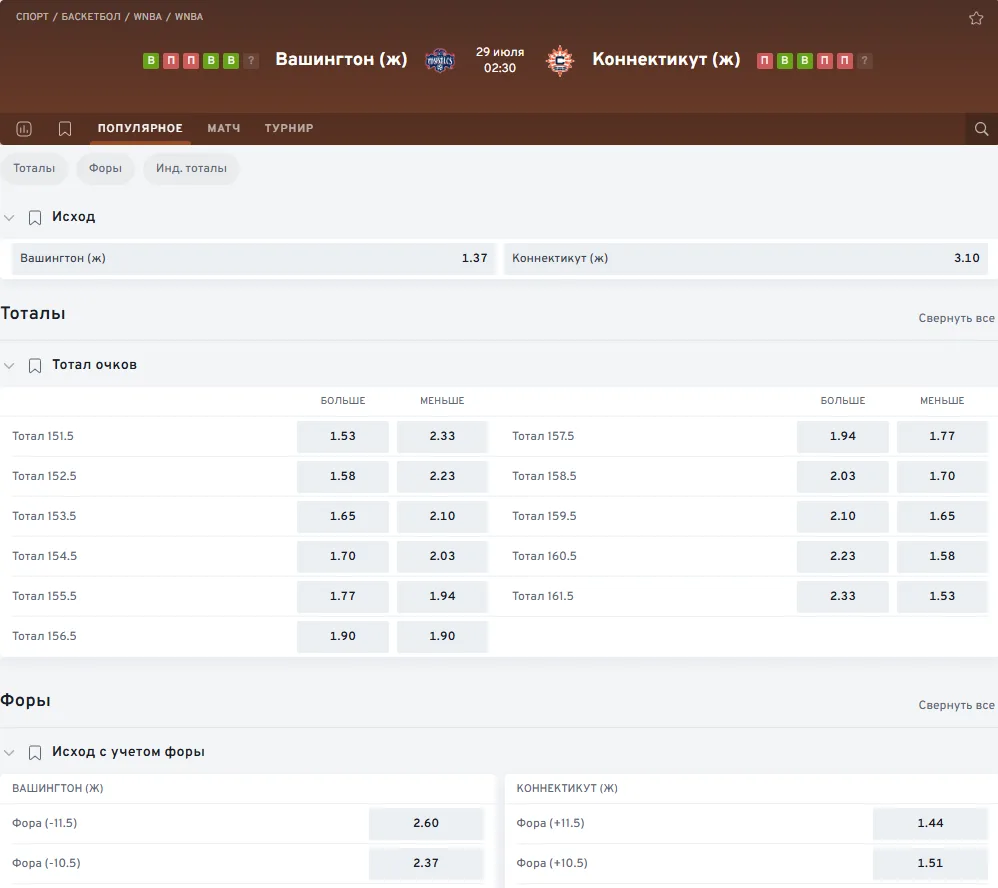Open the statistics chart icon
Image resolution: width=998 pixels, height=888 pixels.
24,129
